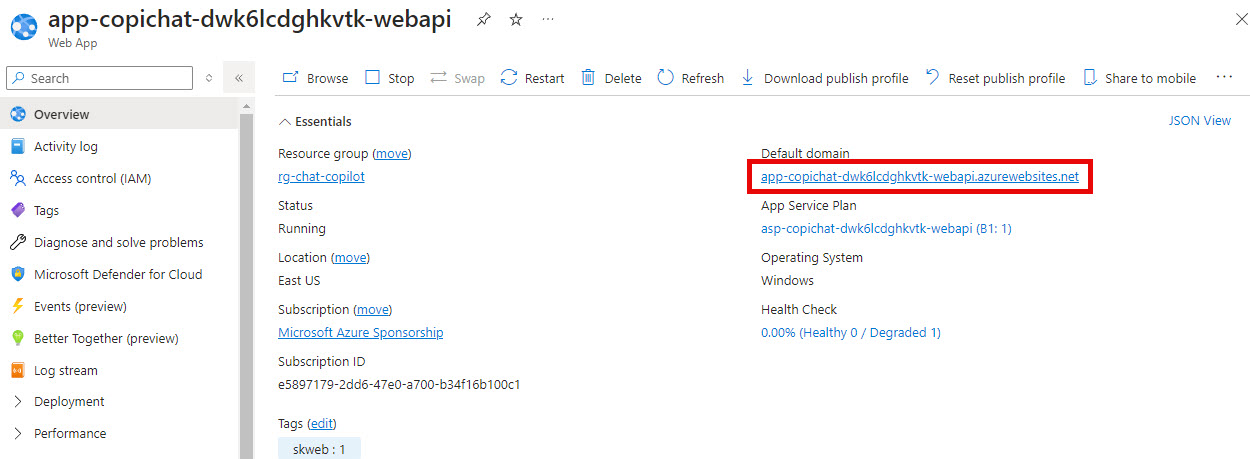The width and height of the screenshot is (1250, 459).
Task: Refresh the overview page
Action: coord(690,78)
